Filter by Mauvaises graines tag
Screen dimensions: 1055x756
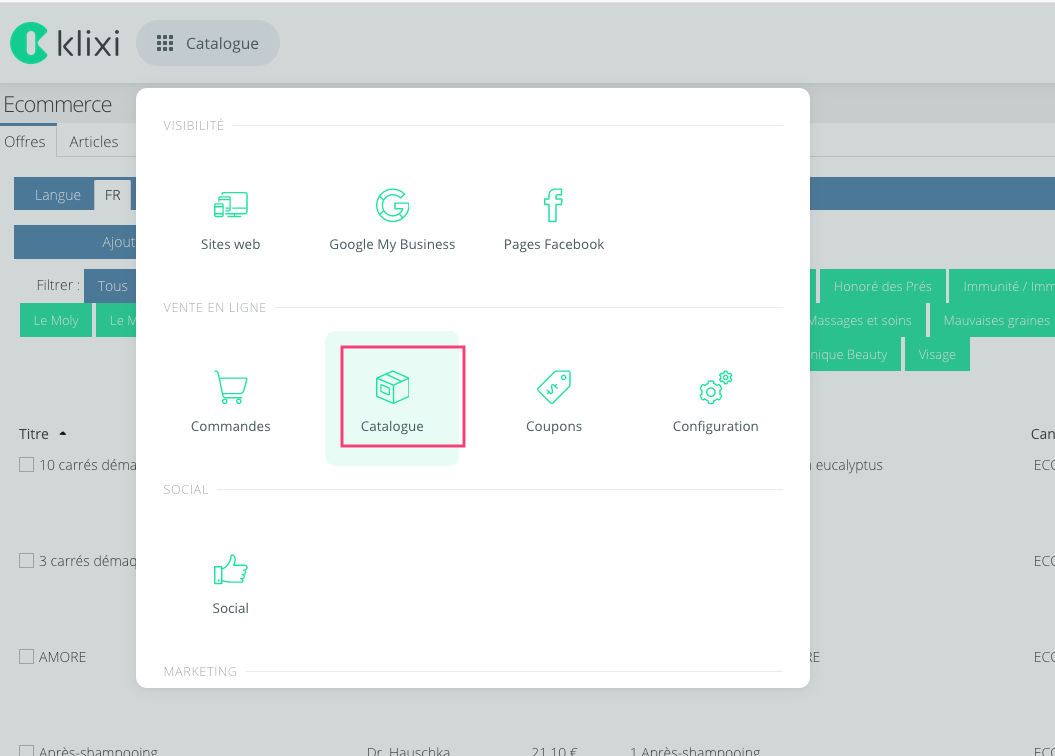(996, 320)
